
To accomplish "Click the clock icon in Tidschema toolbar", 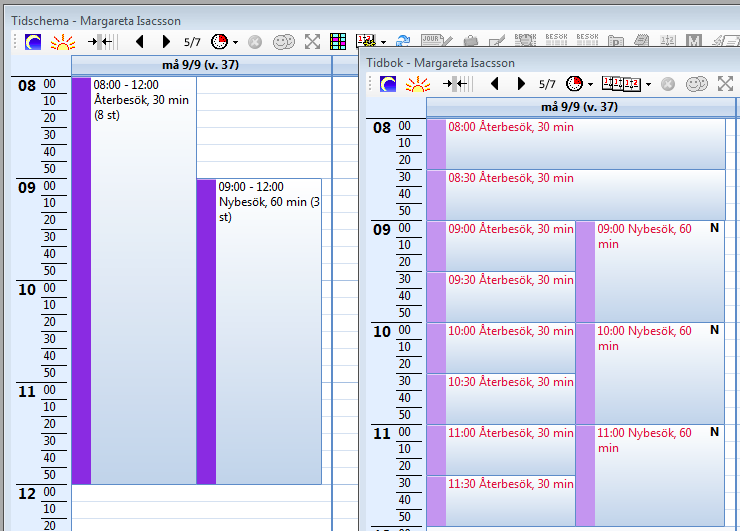I will pos(219,42).
